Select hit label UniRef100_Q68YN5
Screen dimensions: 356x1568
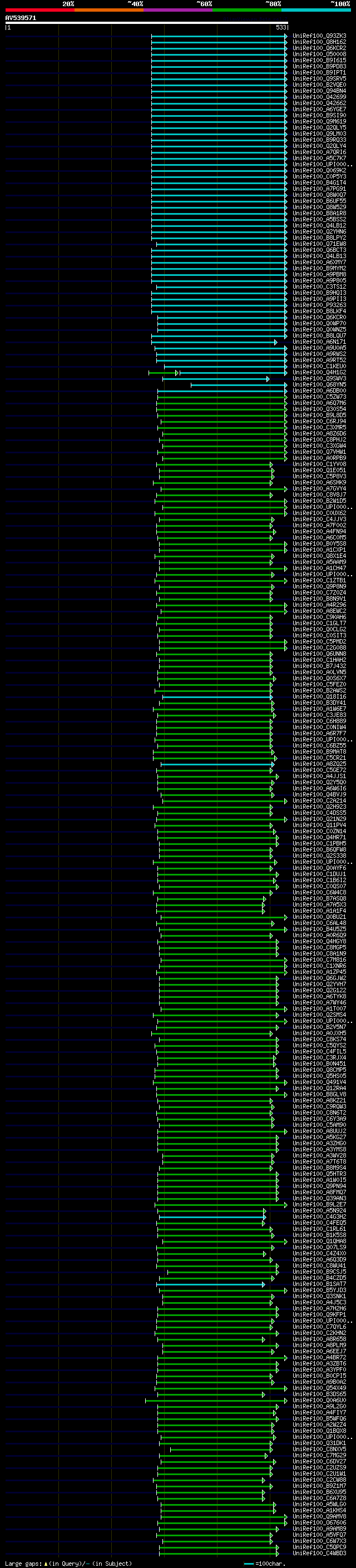click(319, 385)
